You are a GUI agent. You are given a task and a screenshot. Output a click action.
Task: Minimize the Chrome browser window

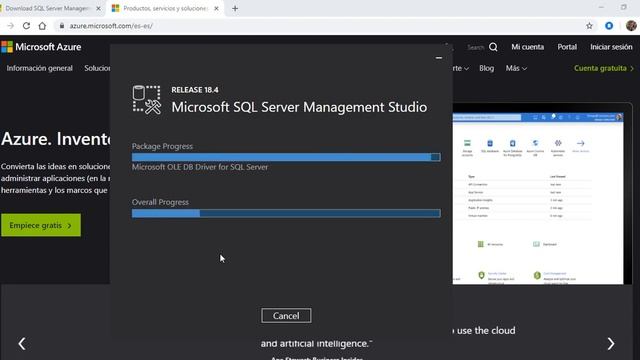click(601, 7)
